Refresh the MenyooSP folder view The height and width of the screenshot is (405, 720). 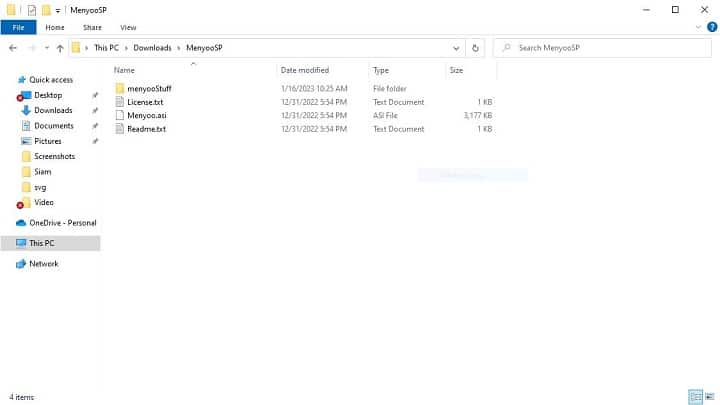[475, 48]
